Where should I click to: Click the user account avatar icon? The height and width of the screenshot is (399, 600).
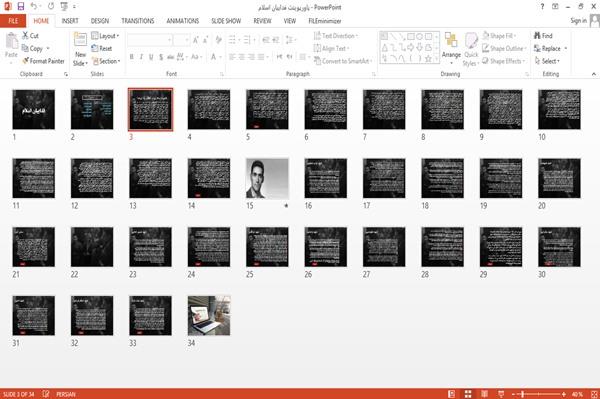pyautogui.click(x=595, y=21)
